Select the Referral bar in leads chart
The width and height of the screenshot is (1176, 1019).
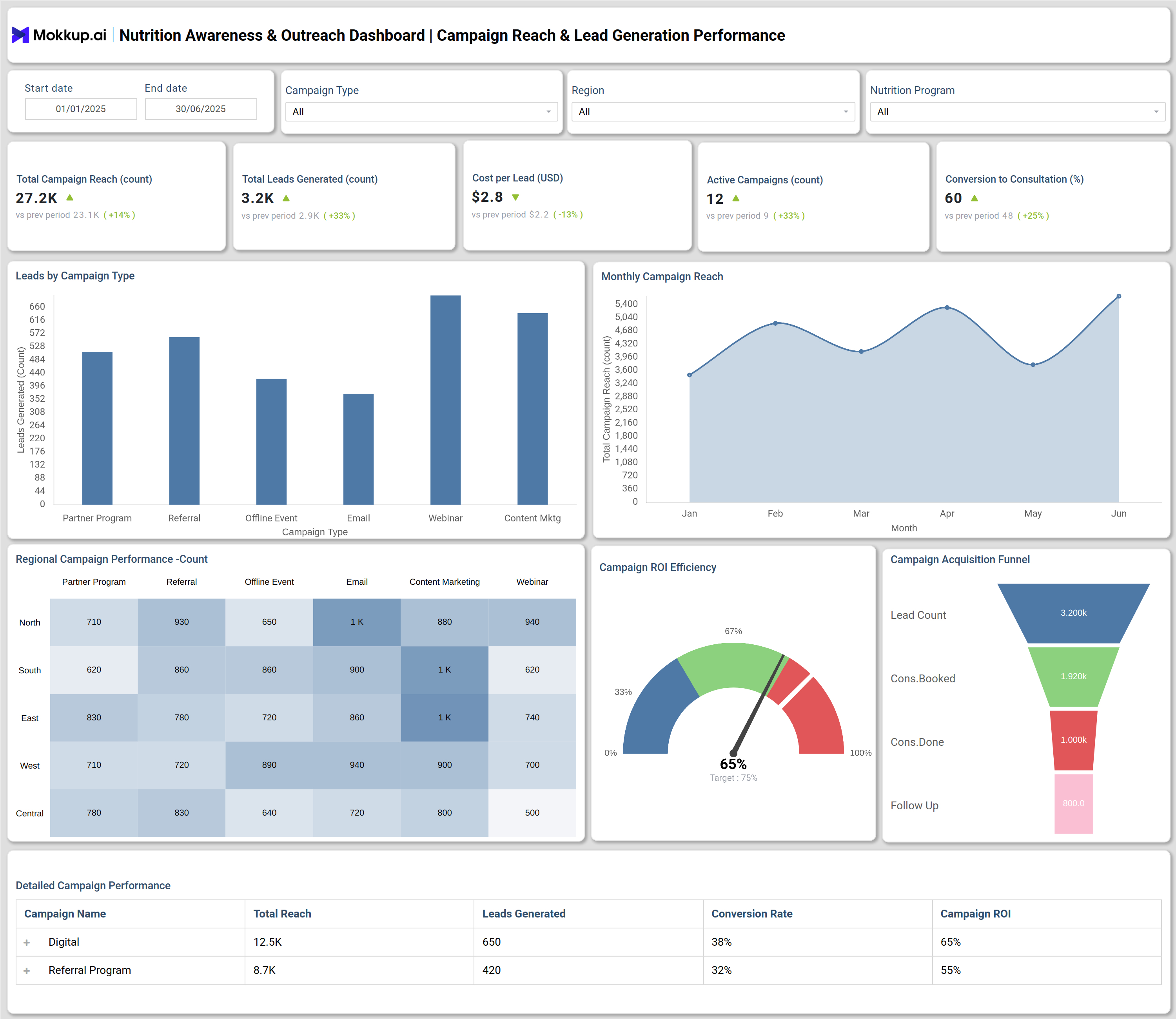(x=184, y=421)
